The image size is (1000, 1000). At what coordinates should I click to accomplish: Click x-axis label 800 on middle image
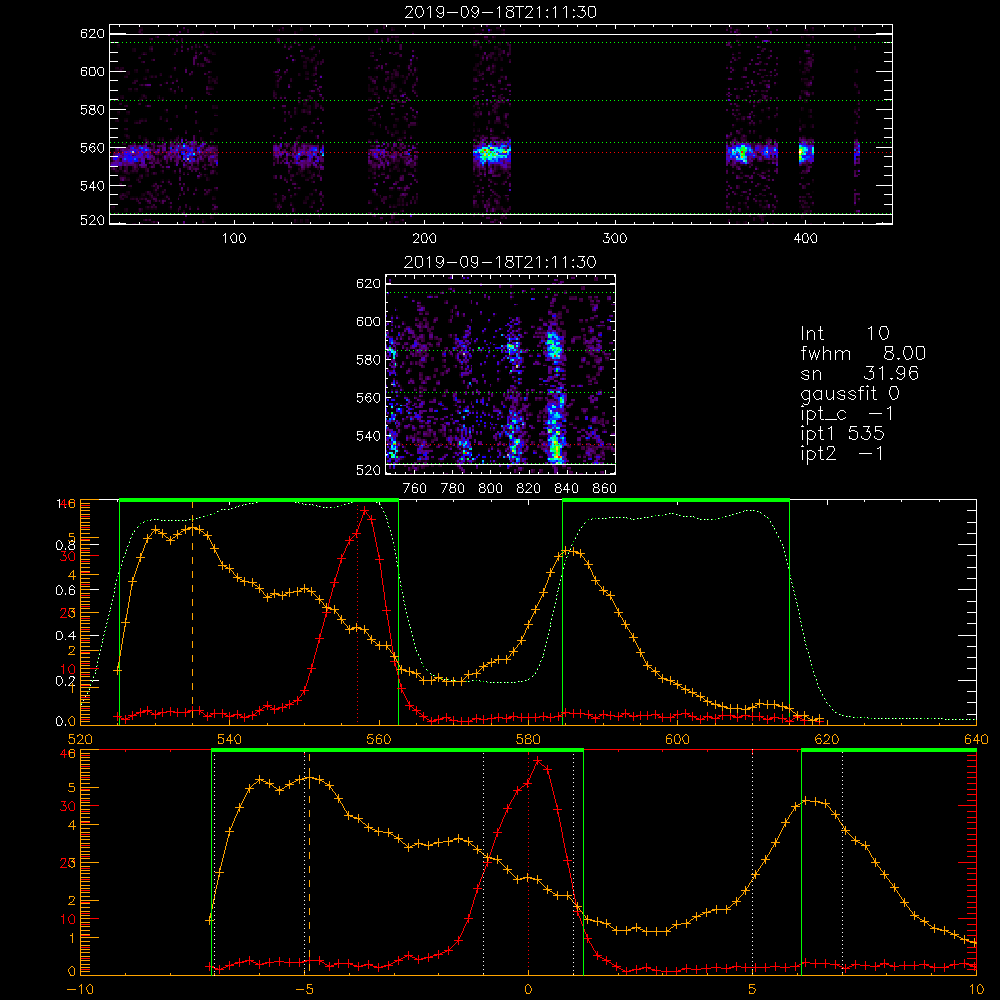click(490, 489)
